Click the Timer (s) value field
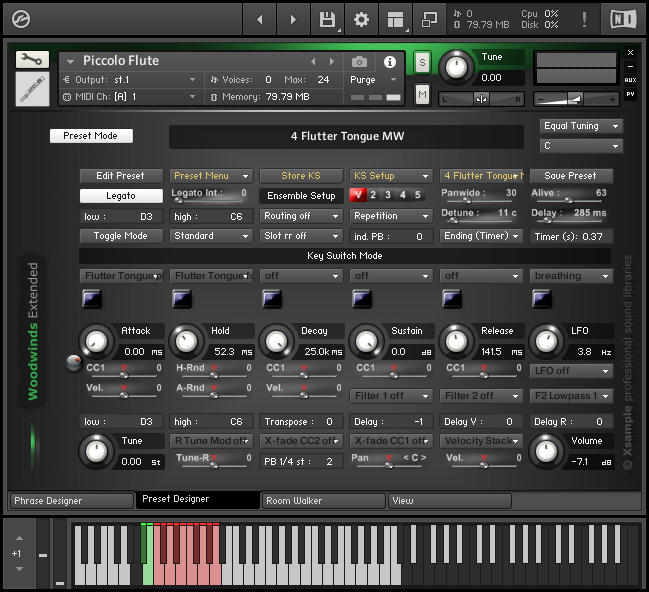The width and height of the screenshot is (649, 592). pos(571,236)
